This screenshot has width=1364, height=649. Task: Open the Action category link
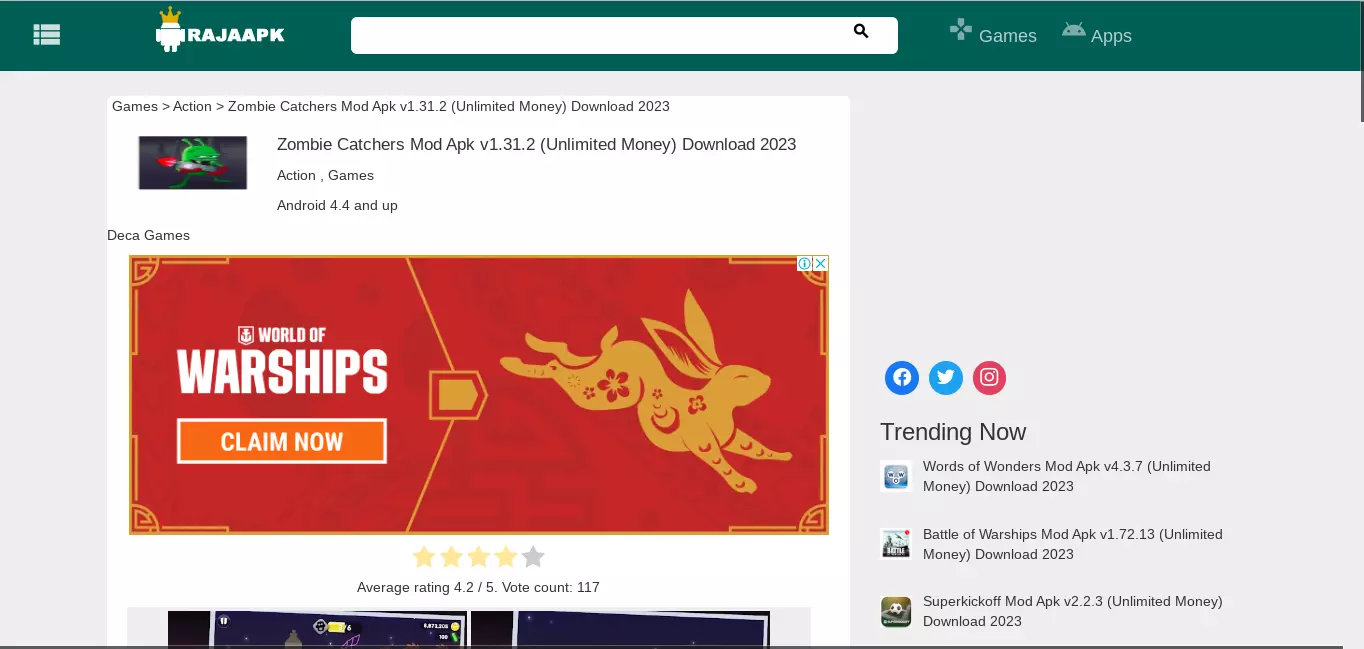(296, 175)
